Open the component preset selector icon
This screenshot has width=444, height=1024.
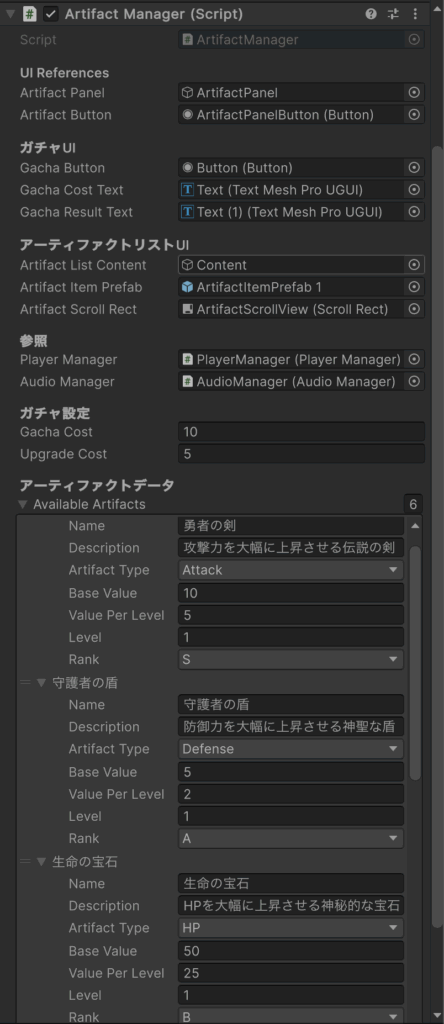[393, 14]
